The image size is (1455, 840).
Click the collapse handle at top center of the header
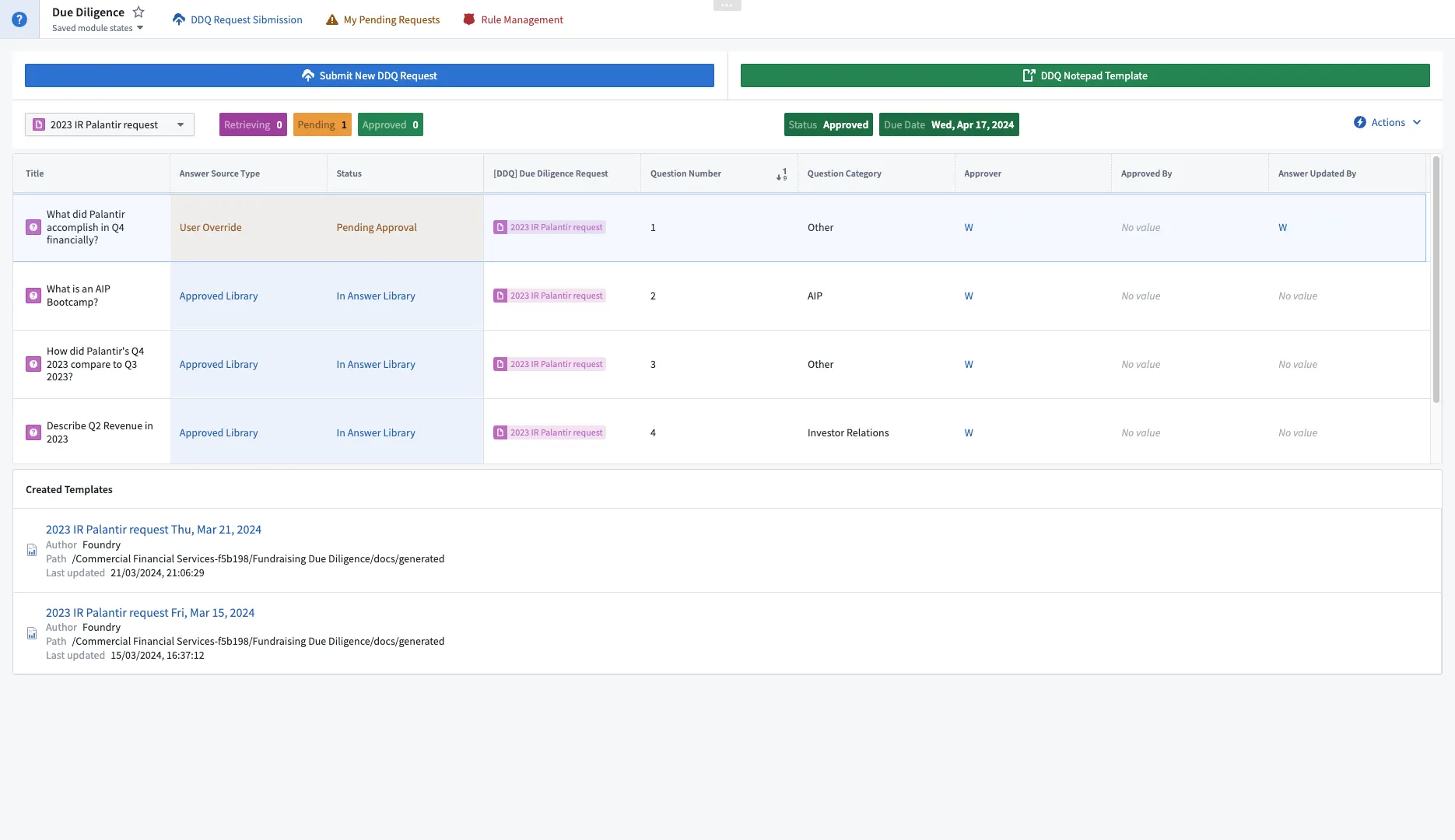pos(727,5)
